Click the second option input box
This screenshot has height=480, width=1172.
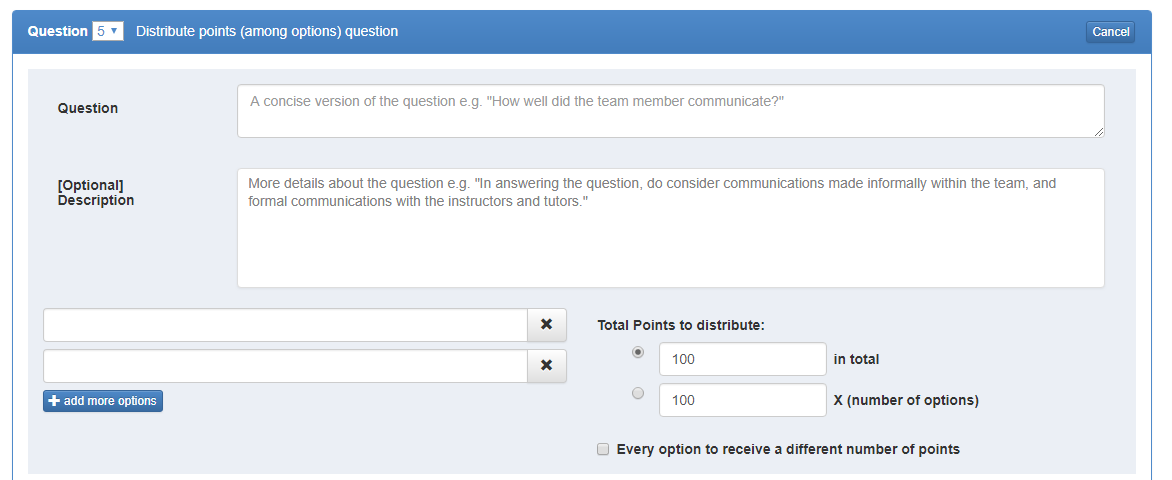(x=285, y=366)
